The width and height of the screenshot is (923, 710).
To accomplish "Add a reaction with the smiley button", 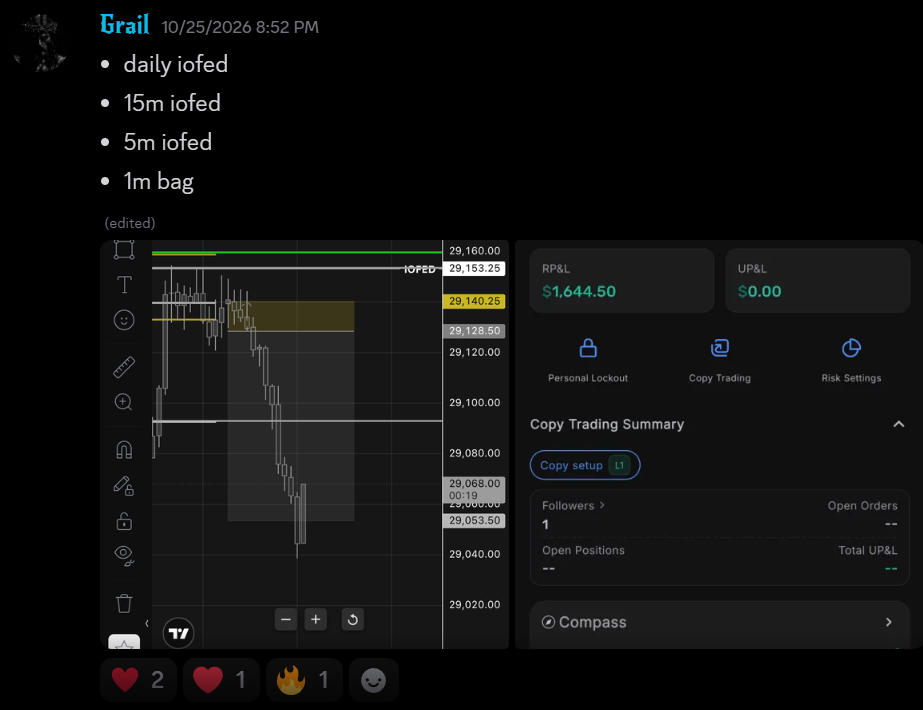I will tap(374, 680).
